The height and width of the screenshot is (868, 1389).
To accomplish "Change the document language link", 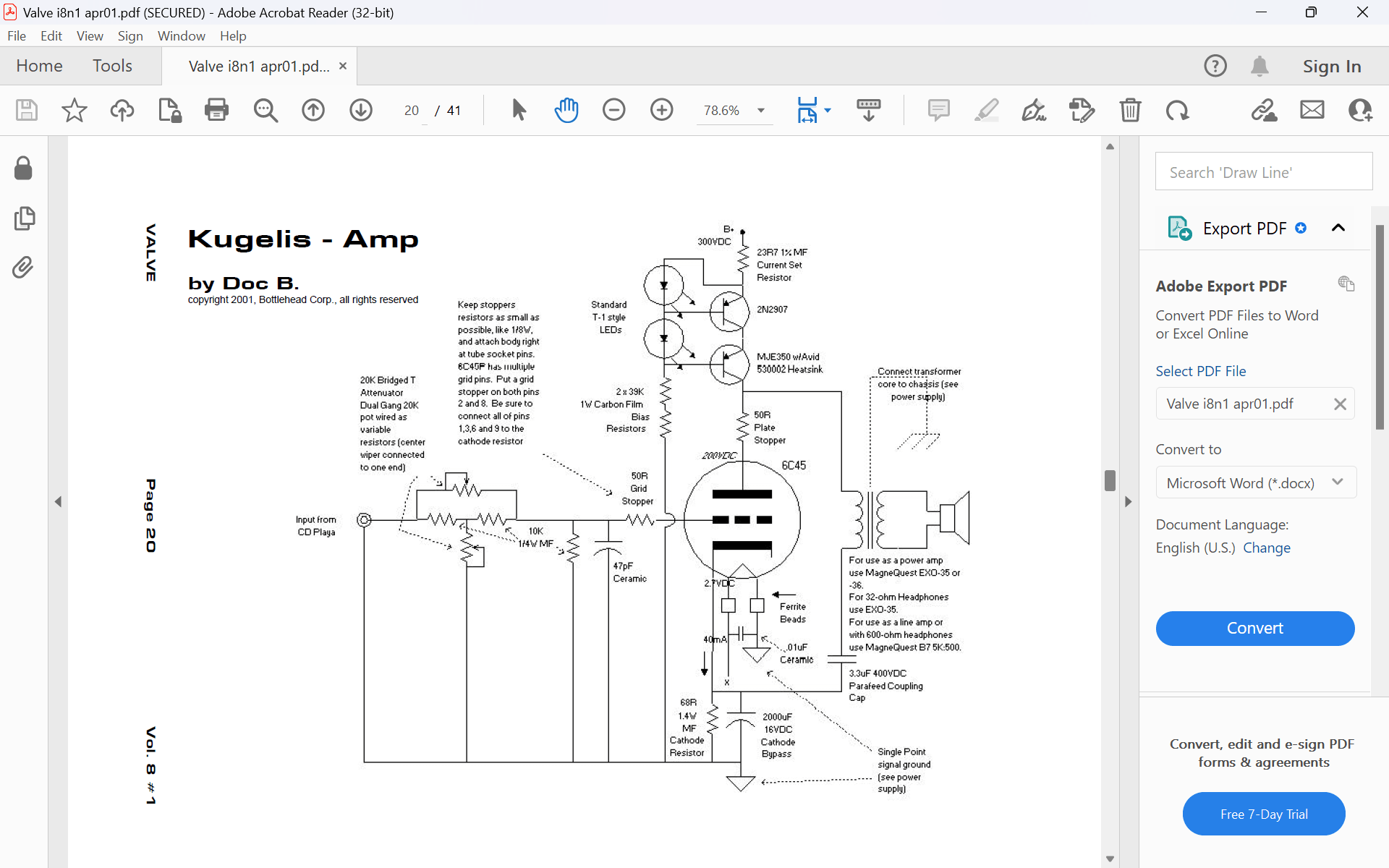I will [1267, 548].
